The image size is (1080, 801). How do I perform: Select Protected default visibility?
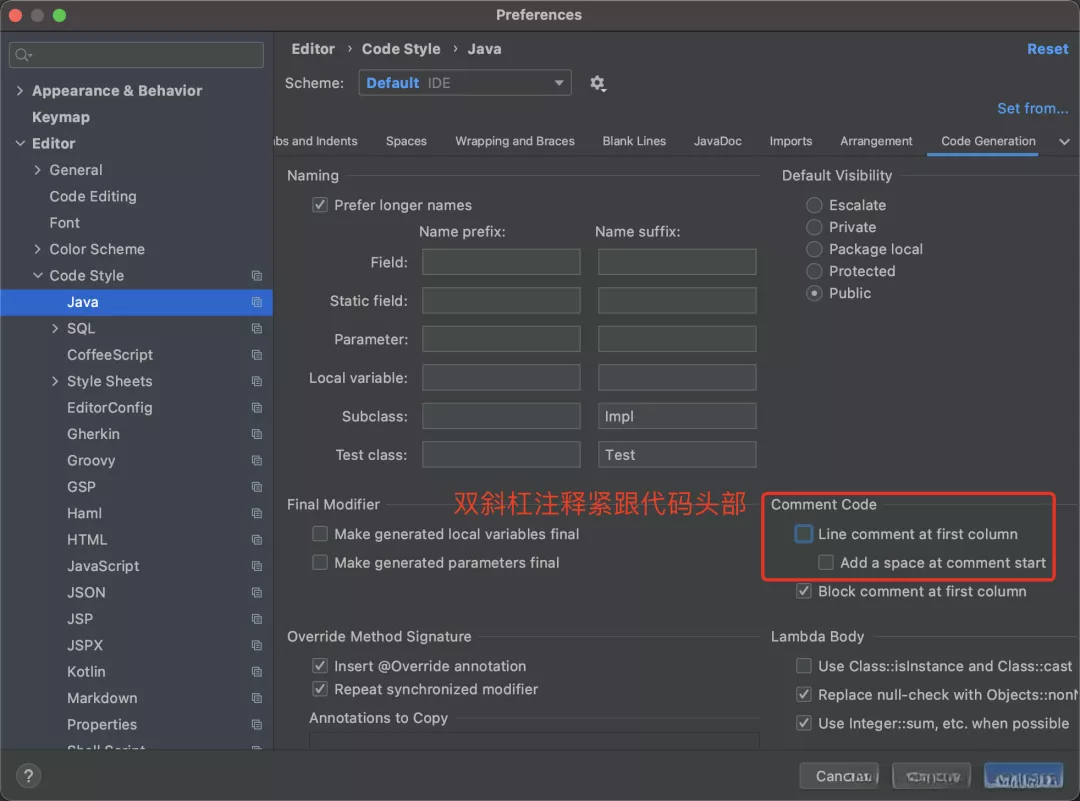(814, 271)
